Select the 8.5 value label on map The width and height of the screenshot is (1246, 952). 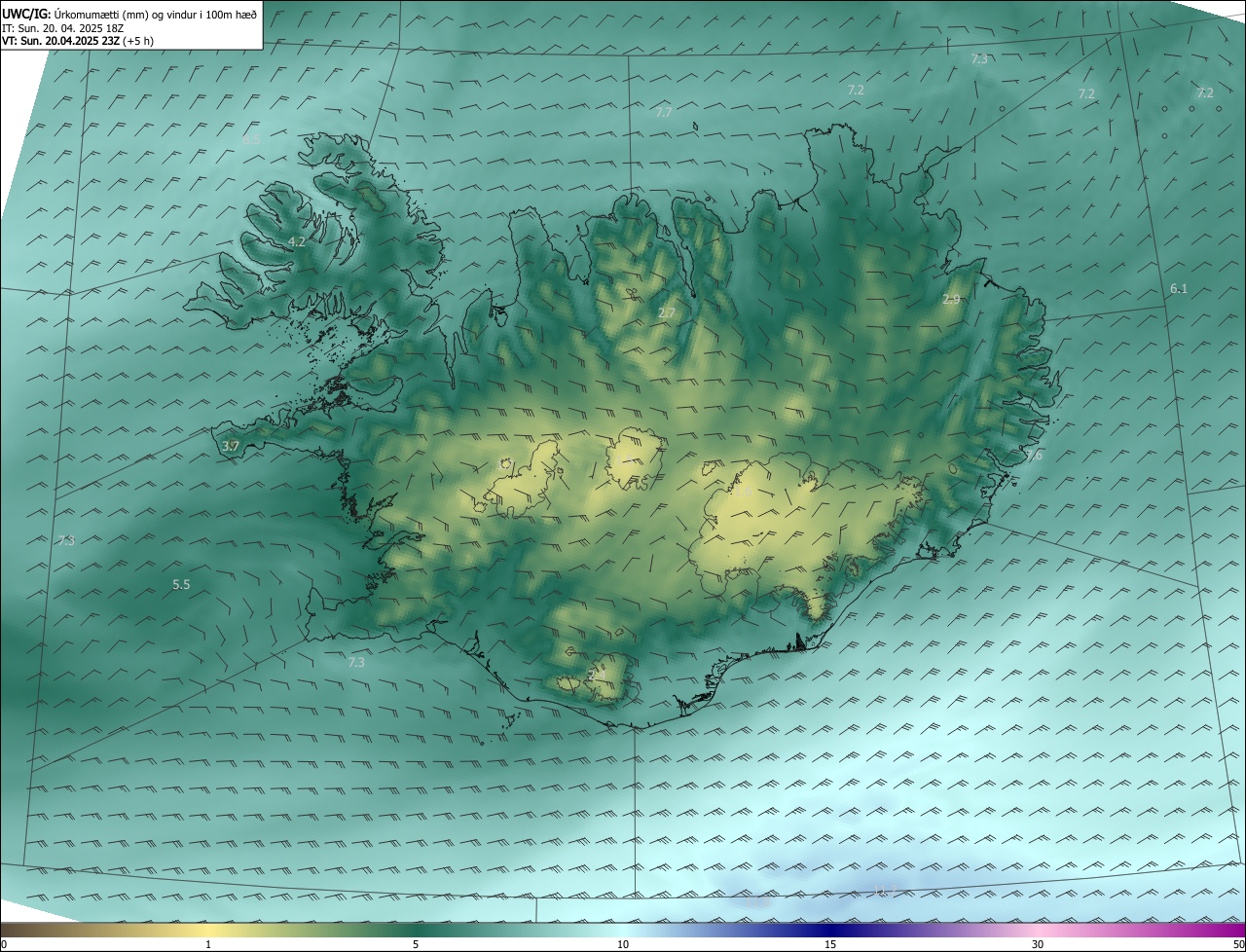point(251,139)
